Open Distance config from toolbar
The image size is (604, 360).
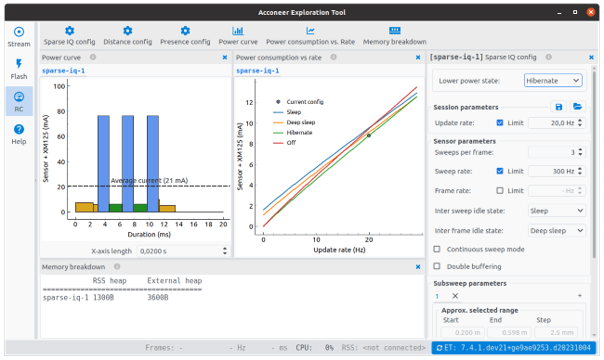(128, 36)
